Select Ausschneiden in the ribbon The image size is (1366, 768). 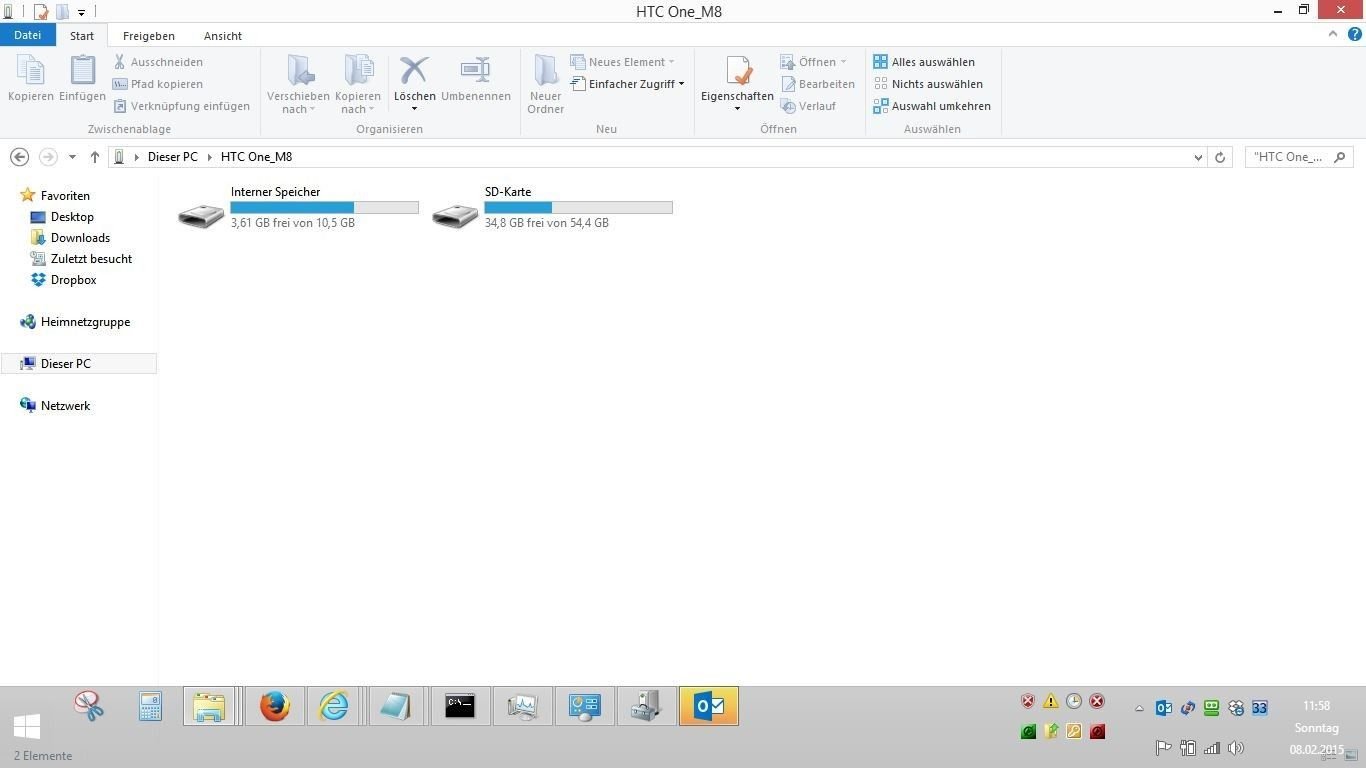pos(158,62)
